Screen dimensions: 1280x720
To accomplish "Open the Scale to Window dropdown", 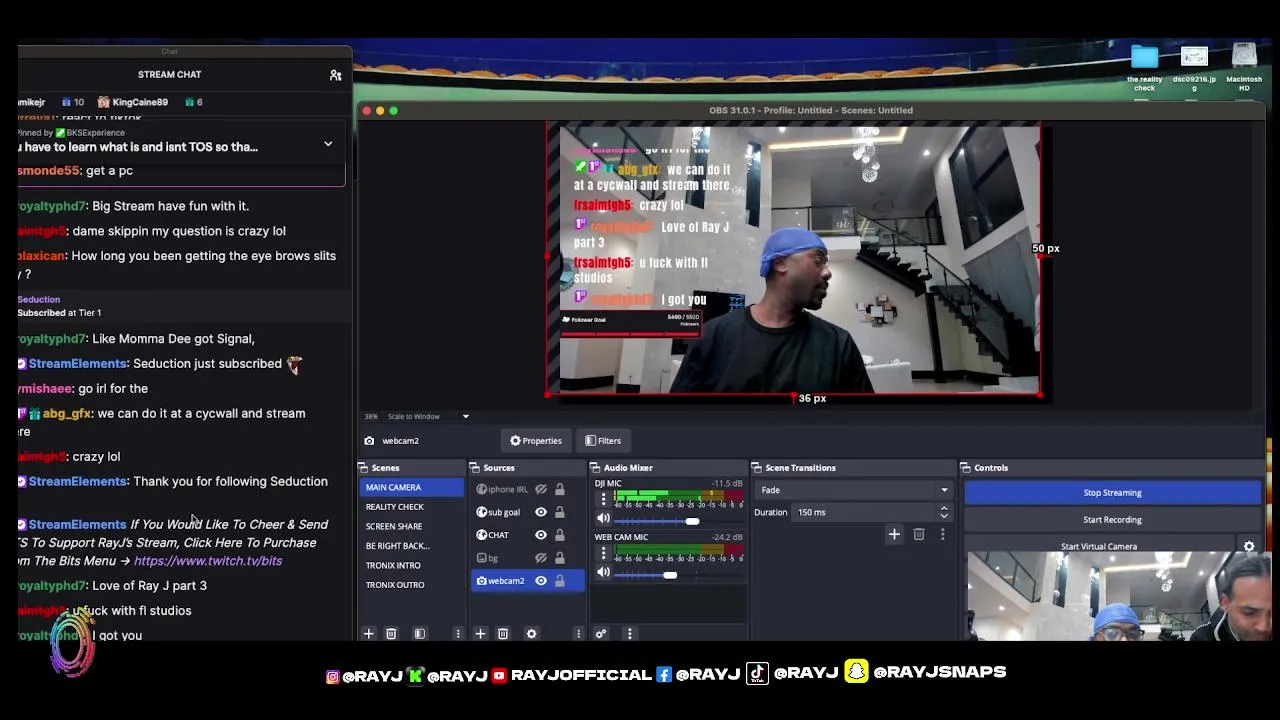I will (x=427, y=416).
